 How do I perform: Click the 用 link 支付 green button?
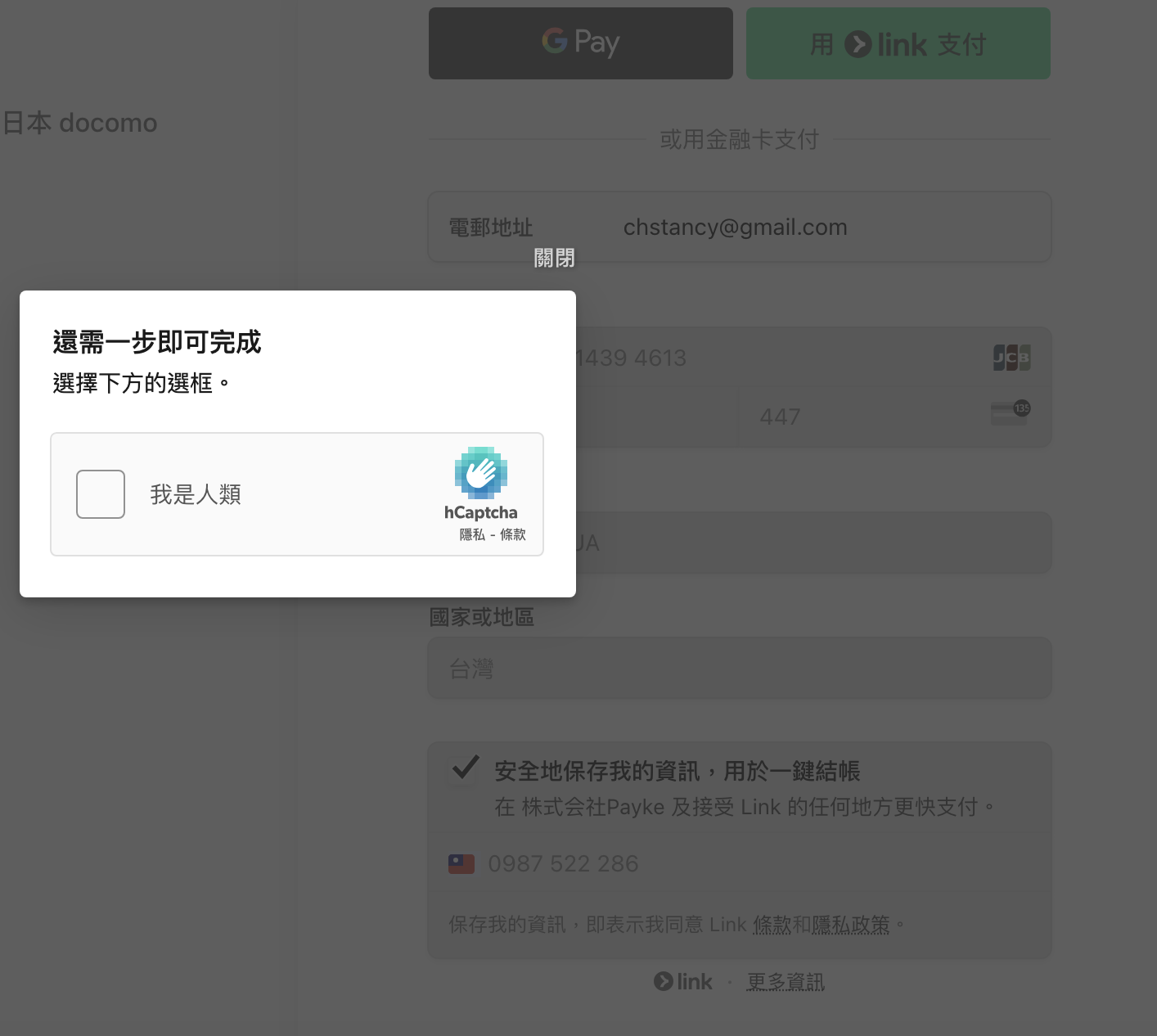898,43
